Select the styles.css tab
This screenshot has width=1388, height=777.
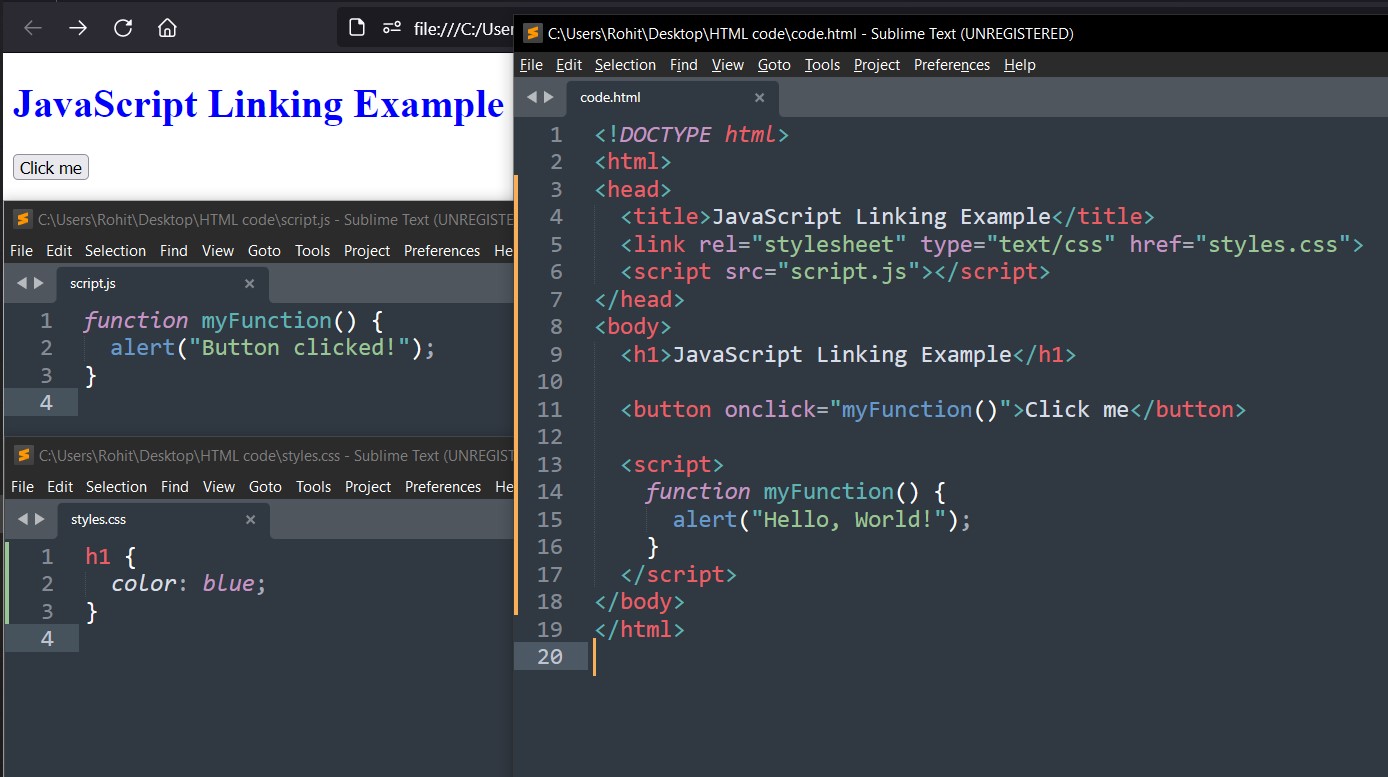(x=98, y=519)
